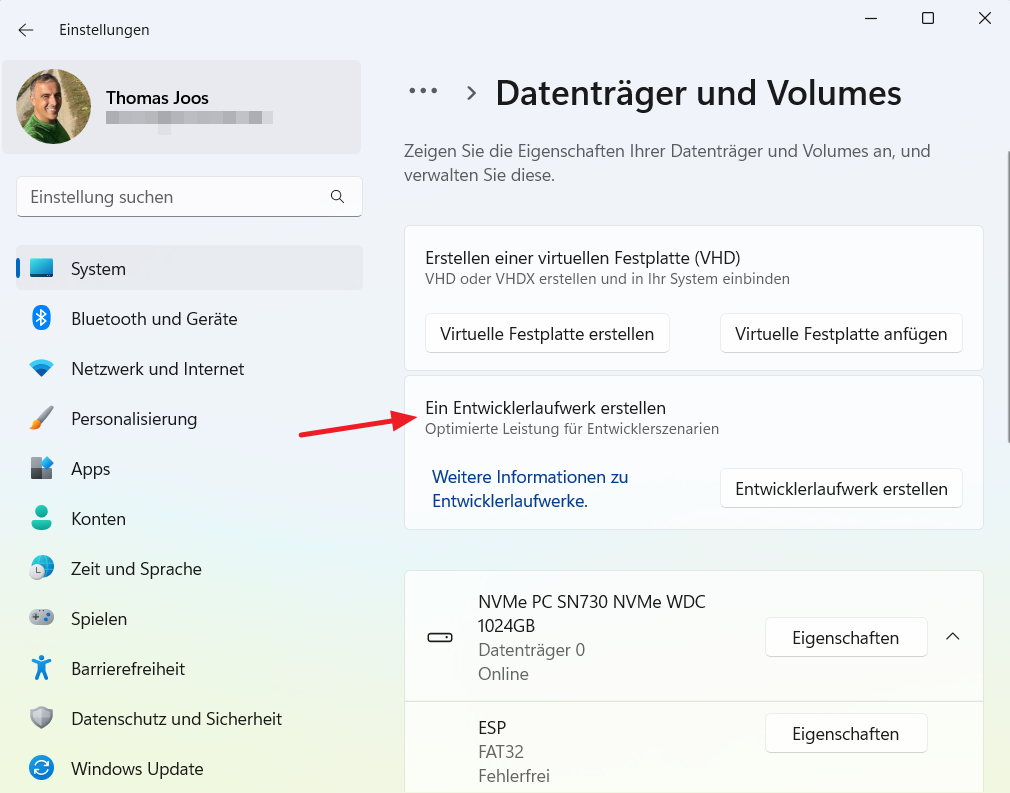This screenshot has height=793, width=1010.
Task: Click the Netzwerk und Internet globe icon
Action: coord(42,368)
